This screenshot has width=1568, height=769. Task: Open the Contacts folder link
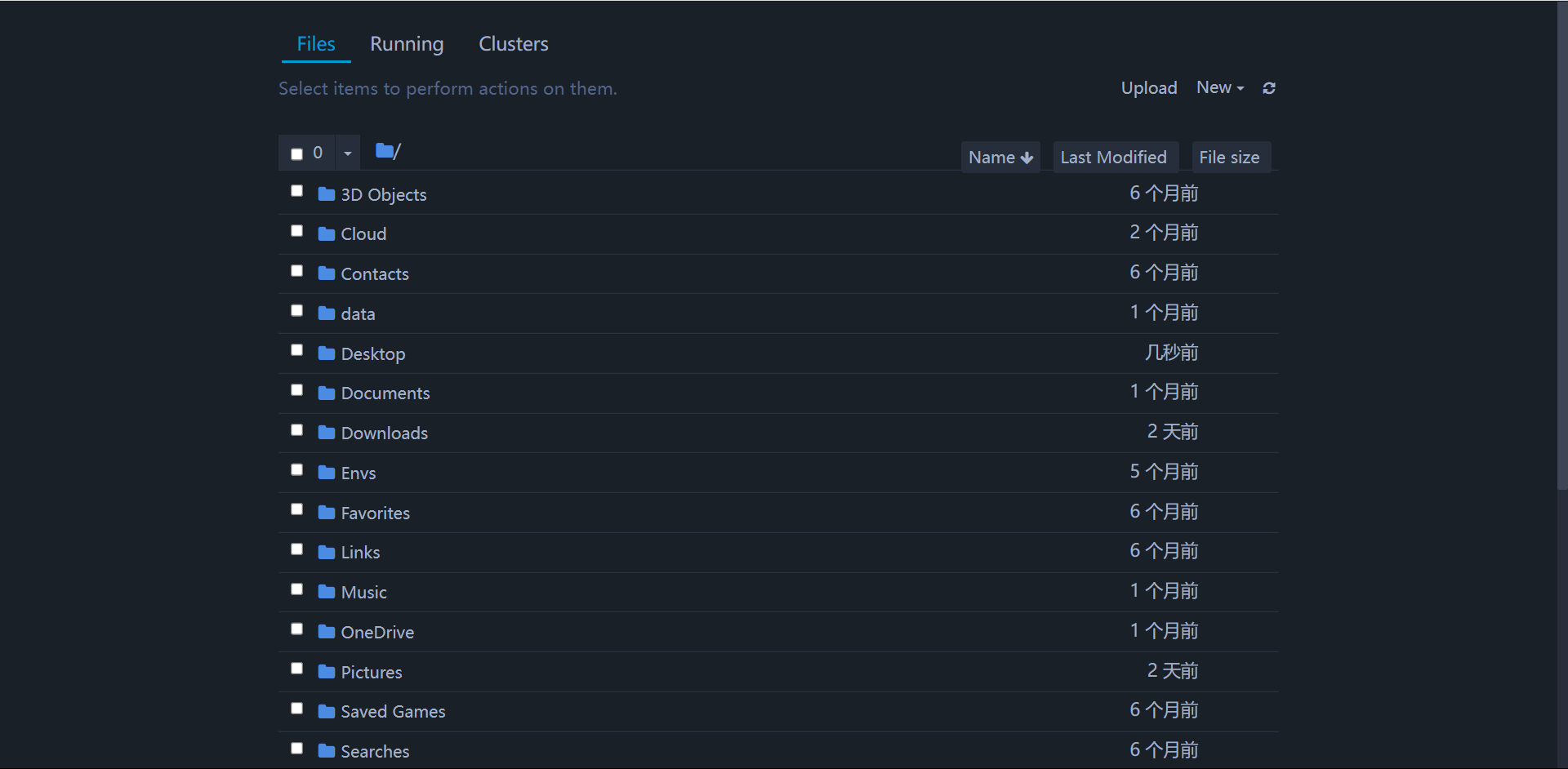click(x=375, y=273)
